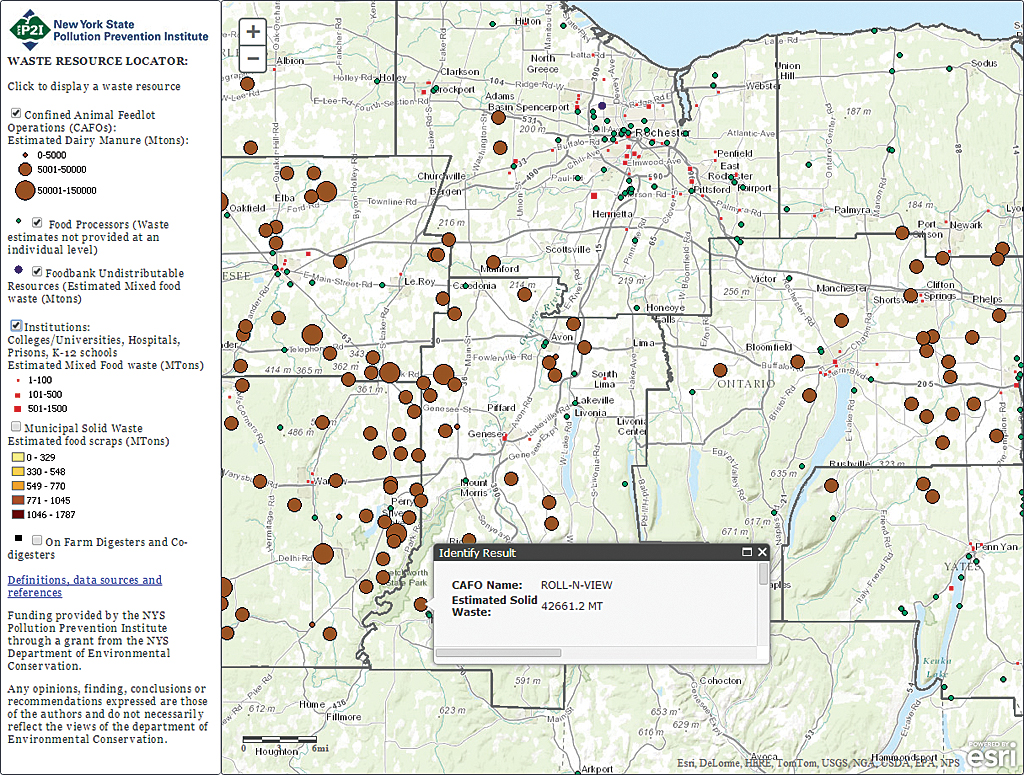The image size is (1024, 775).
Task: Toggle Food Processors layer checkbox
Action: (37, 223)
